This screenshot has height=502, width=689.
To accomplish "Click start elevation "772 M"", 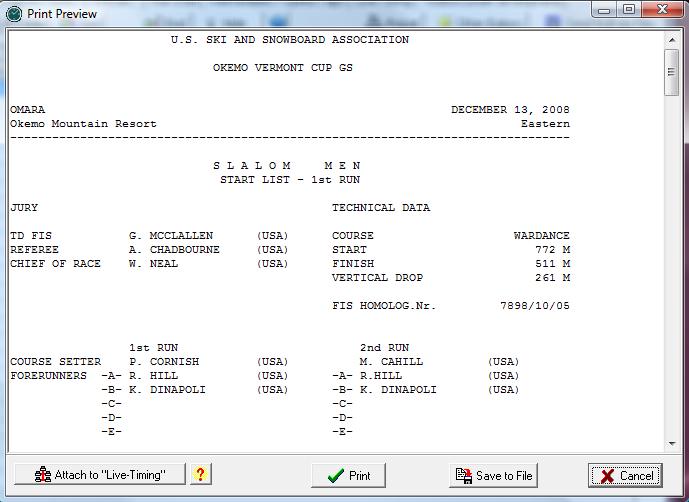I will click(x=552, y=250).
